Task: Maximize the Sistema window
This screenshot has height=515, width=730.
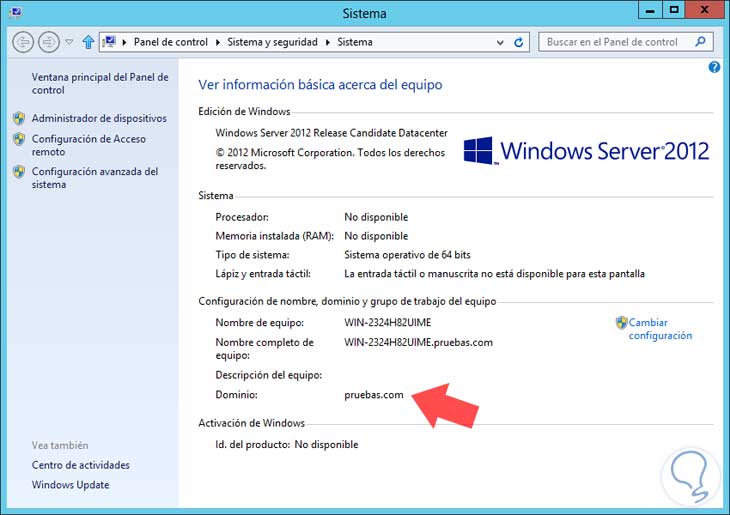Action: coord(673,10)
